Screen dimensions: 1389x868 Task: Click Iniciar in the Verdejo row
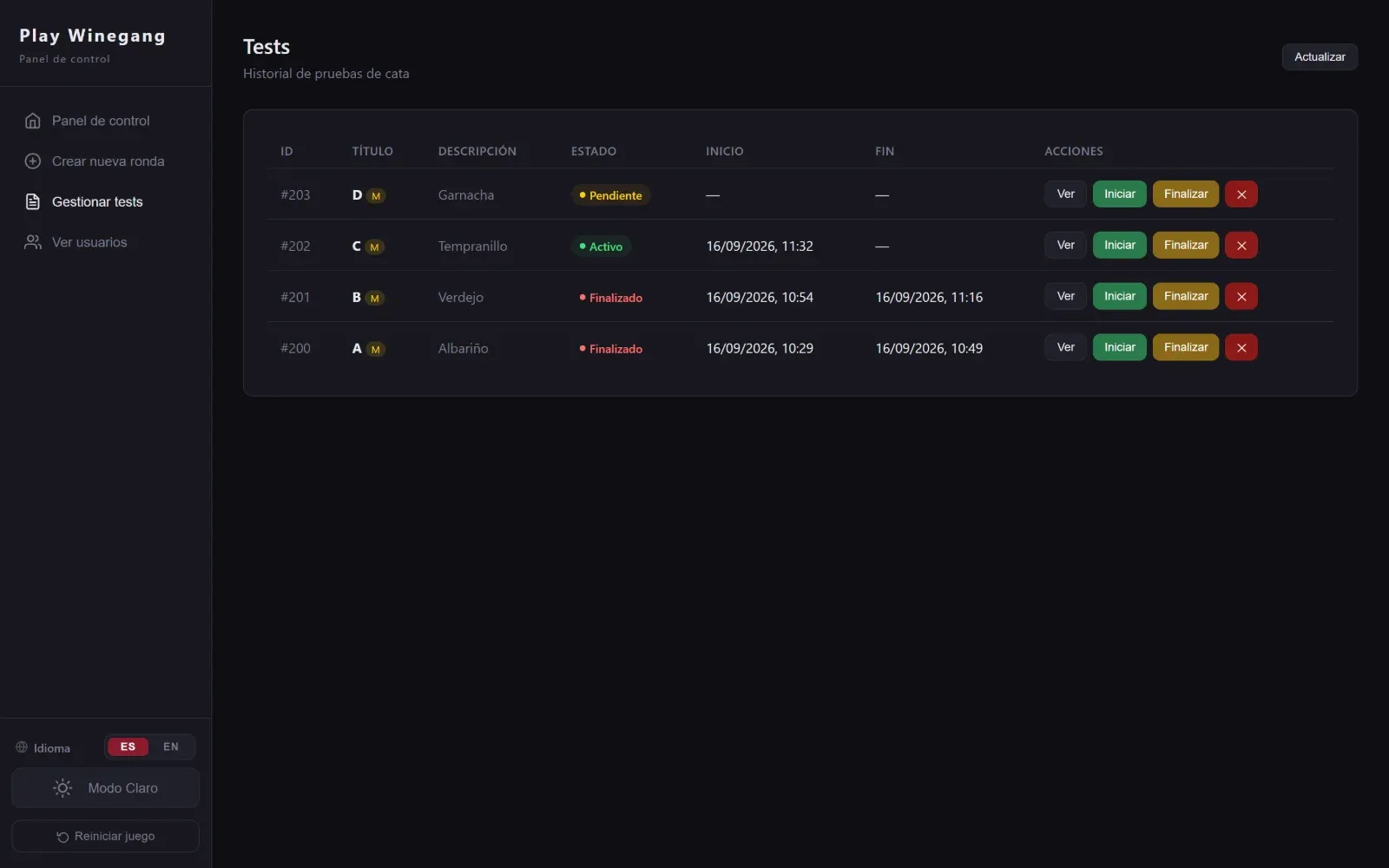[1120, 297]
